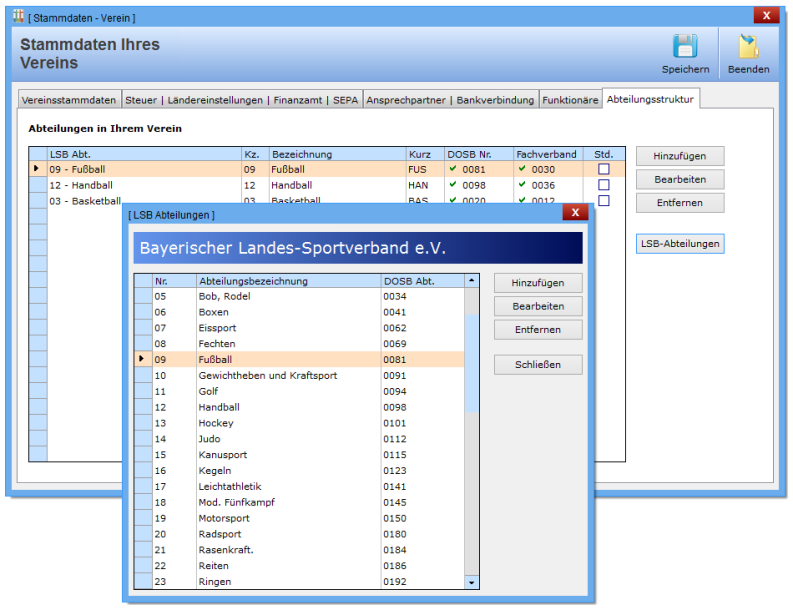
Task: Sort by Abteilungsbezeichnung column header
Action: pos(288,281)
